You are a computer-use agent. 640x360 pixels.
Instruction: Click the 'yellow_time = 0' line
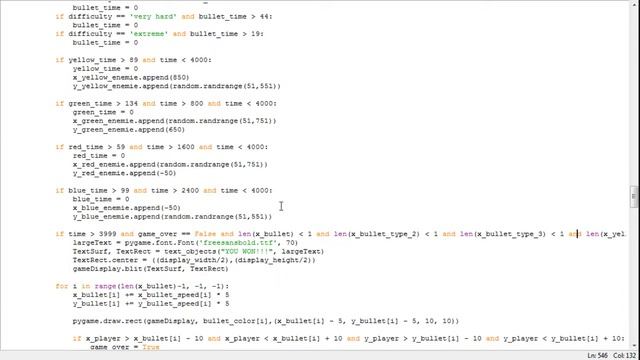click(105, 69)
